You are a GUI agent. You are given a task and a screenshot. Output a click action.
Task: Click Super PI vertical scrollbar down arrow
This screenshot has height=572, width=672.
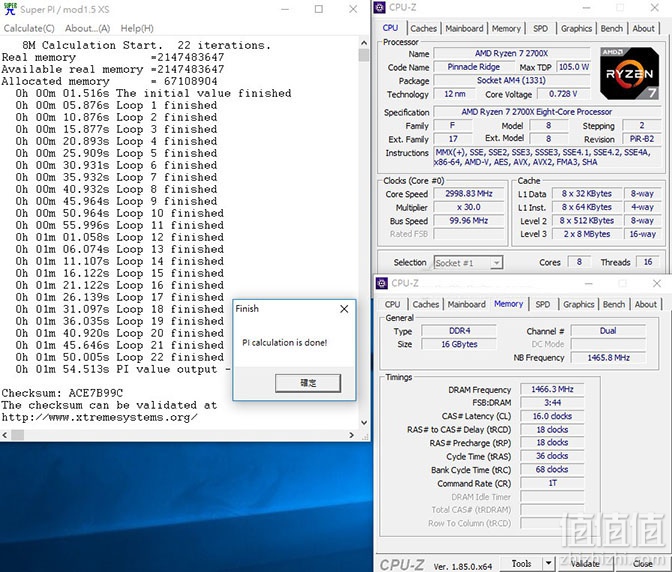[x=364, y=422]
